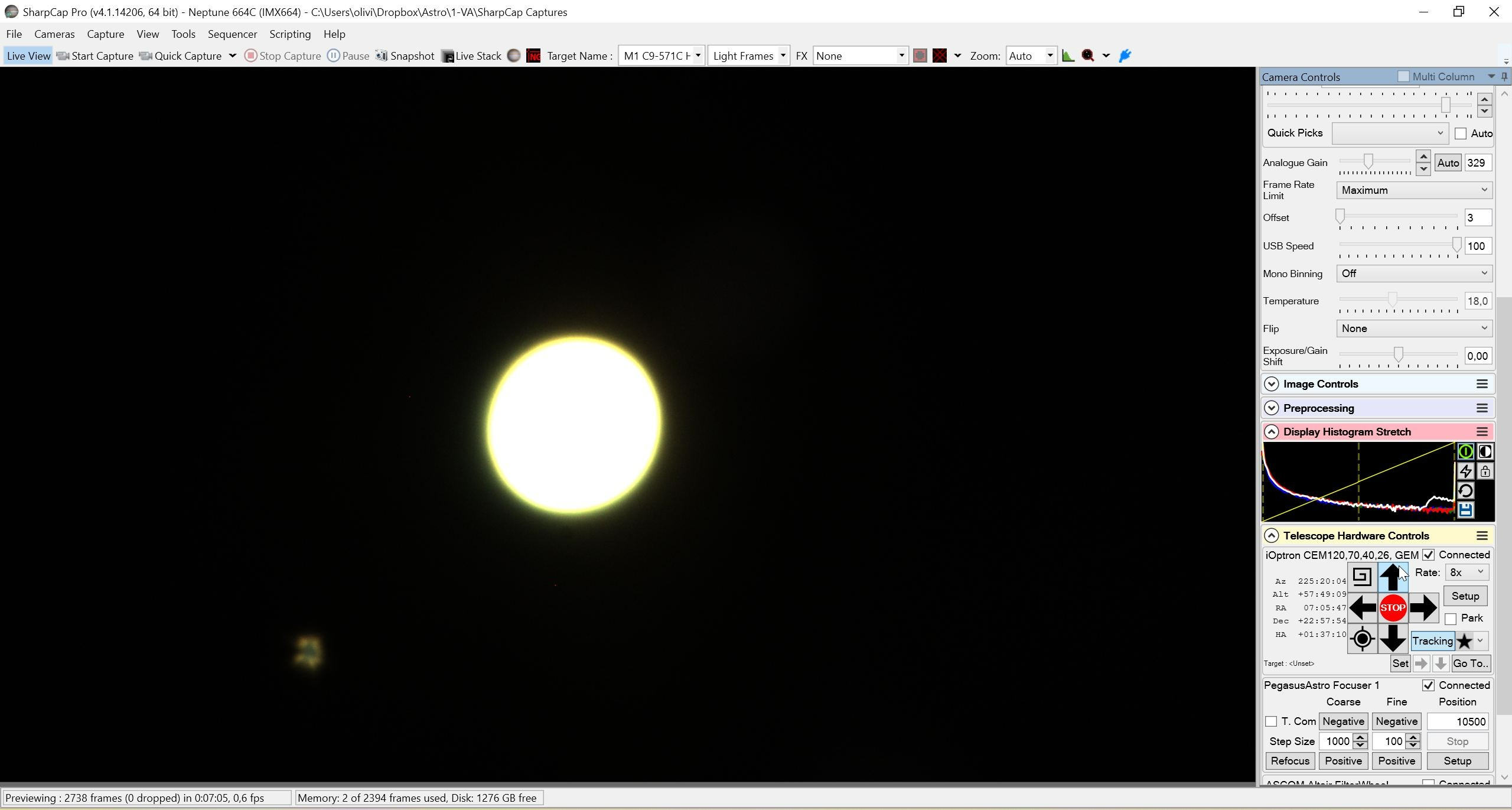Click the spiral search icon

pos(1362,577)
